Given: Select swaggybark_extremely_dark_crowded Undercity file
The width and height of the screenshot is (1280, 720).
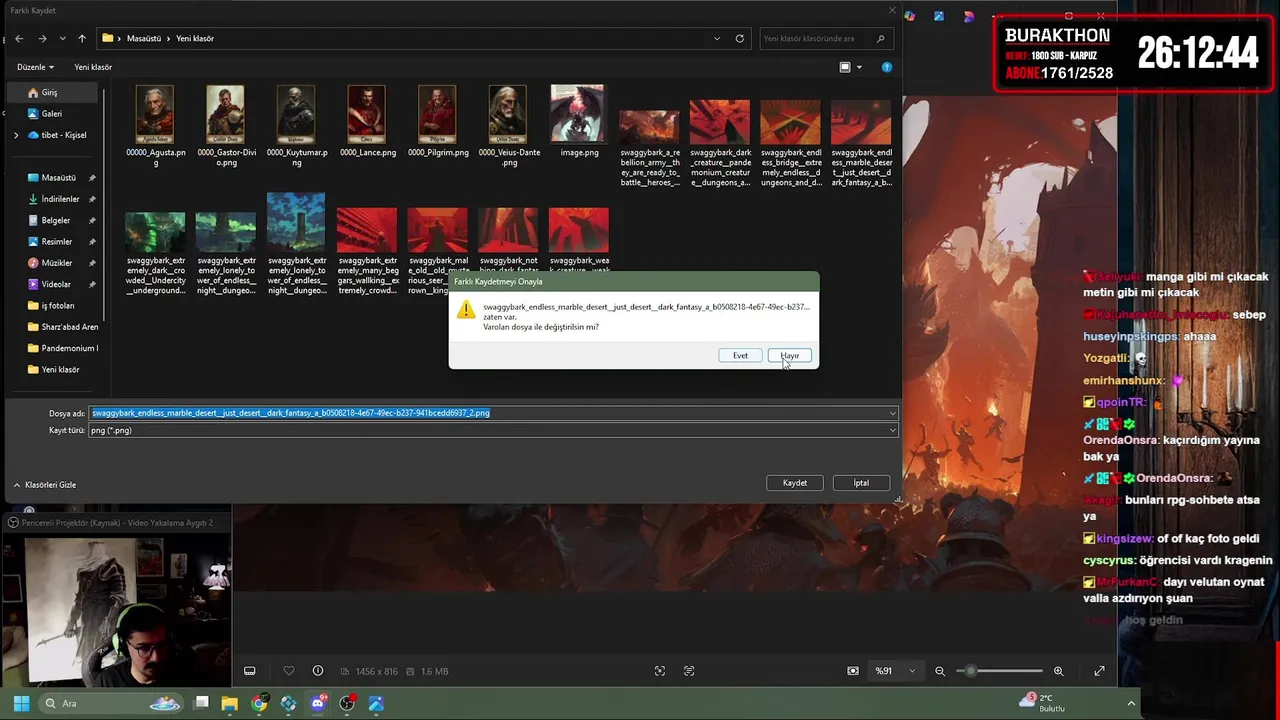Looking at the screenshot, I should point(155,253).
